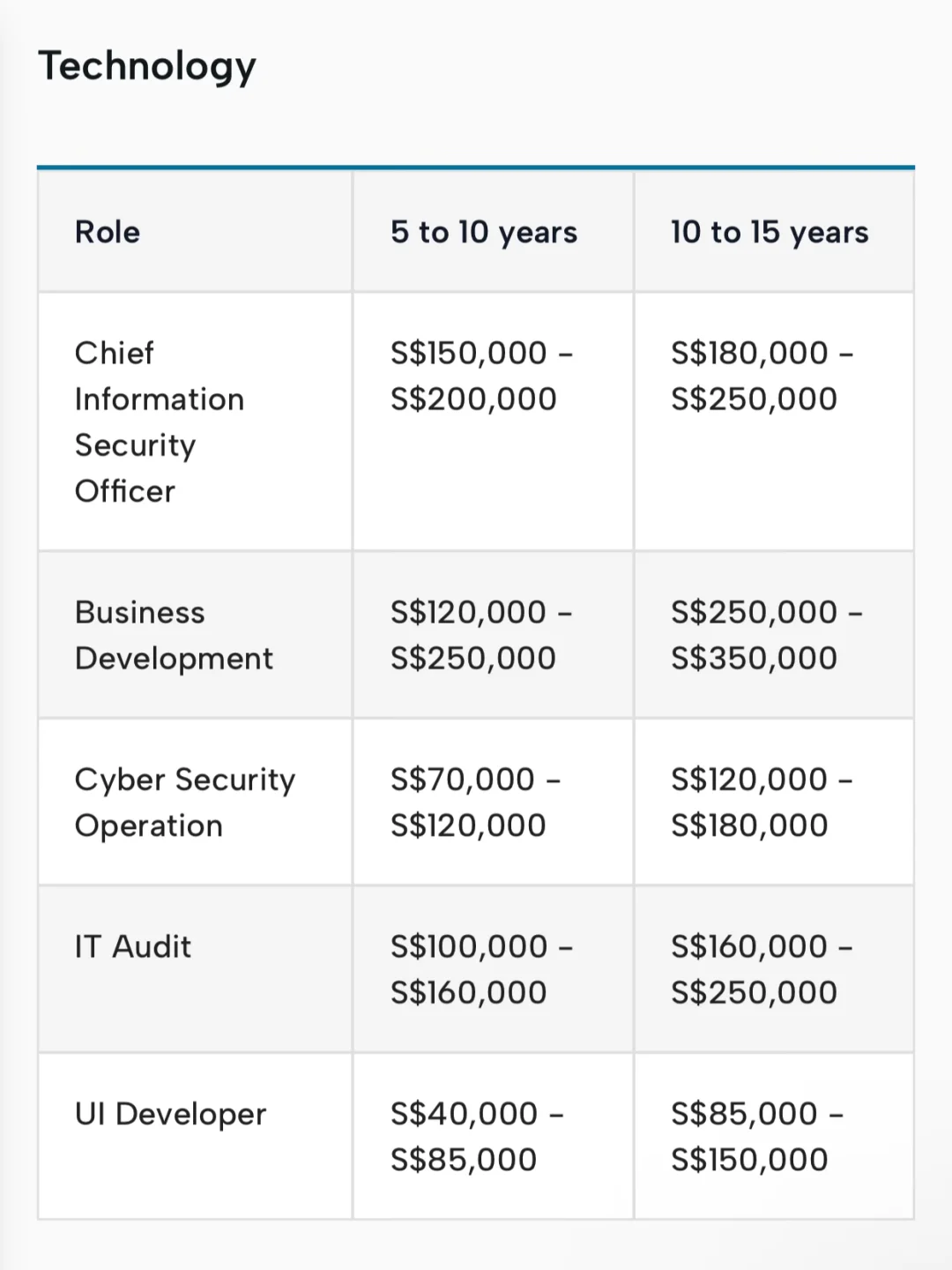The width and height of the screenshot is (952, 1270).
Task: Select the Business Development role cell
Action: click(174, 635)
